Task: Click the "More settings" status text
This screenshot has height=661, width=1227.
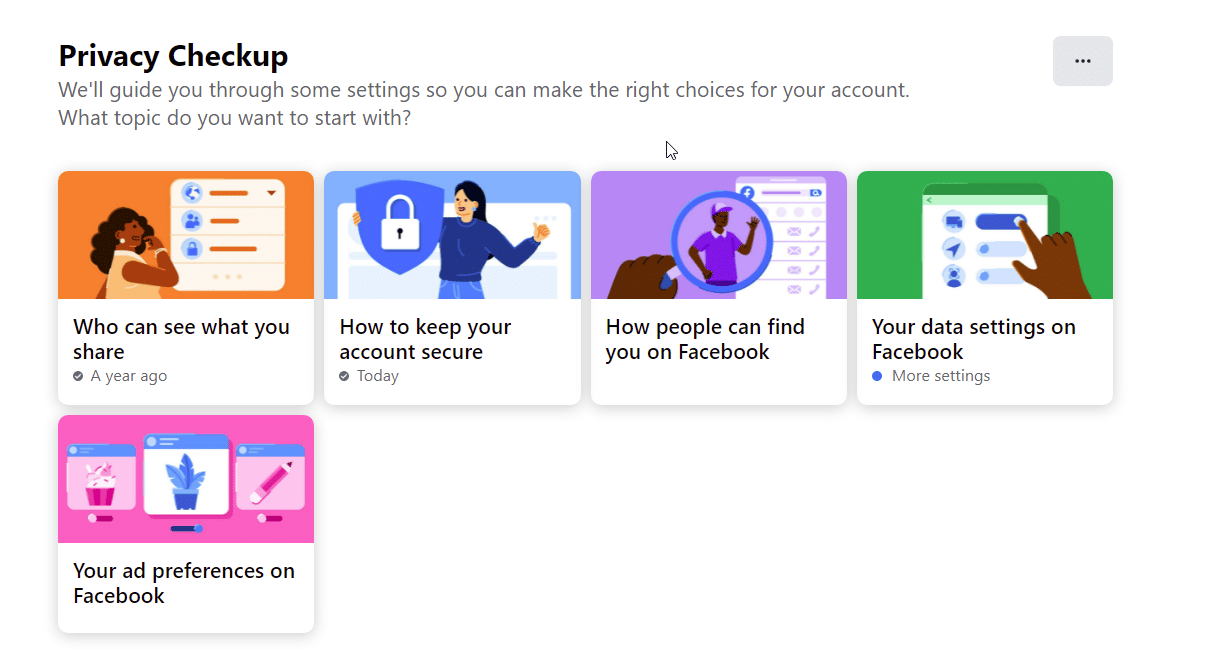Action: (941, 377)
